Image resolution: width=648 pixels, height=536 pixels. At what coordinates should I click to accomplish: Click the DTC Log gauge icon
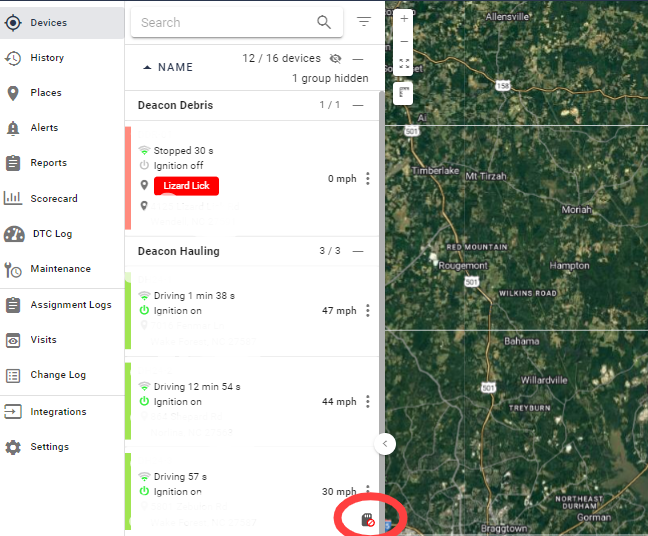(14, 234)
